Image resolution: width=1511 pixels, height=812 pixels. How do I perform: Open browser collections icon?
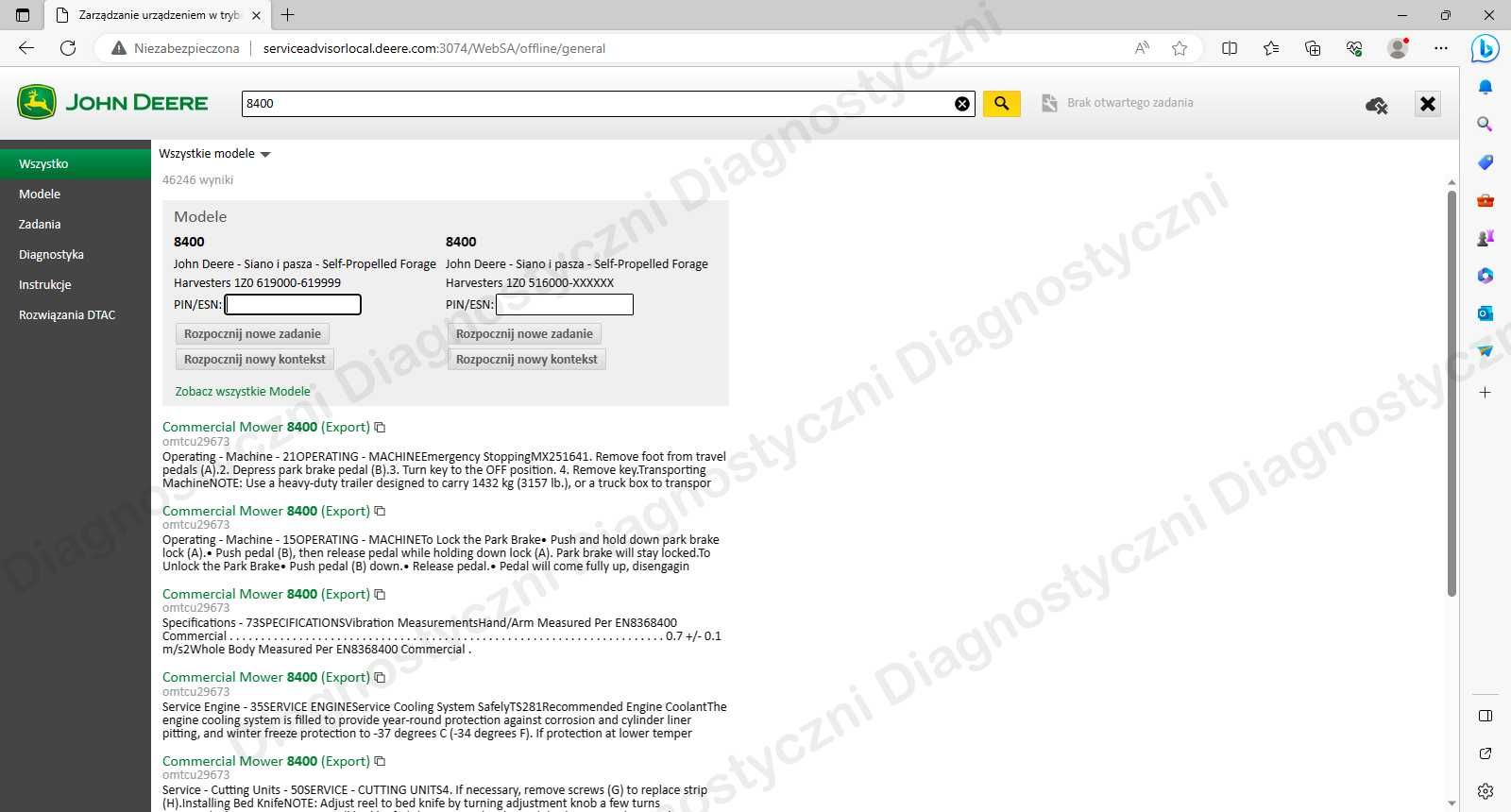click(x=1313, y=48)
